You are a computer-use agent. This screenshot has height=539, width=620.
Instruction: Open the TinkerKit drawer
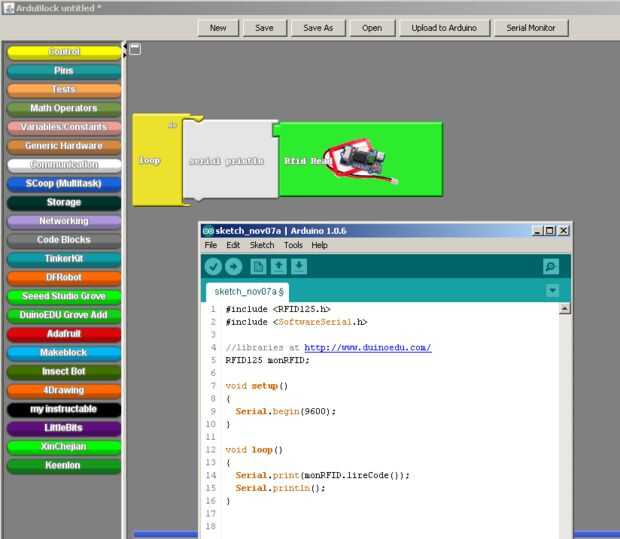click(x=64, y=259)
